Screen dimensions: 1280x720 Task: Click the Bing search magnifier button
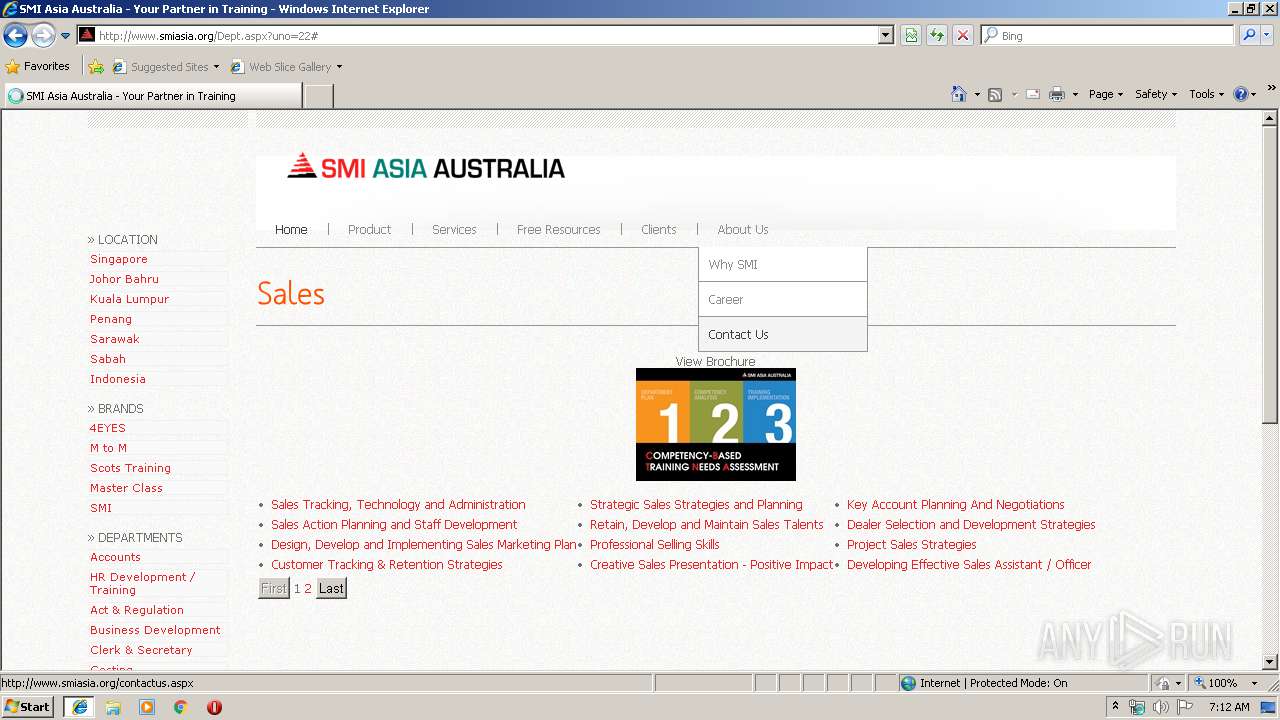click(x=1248, y=35)
